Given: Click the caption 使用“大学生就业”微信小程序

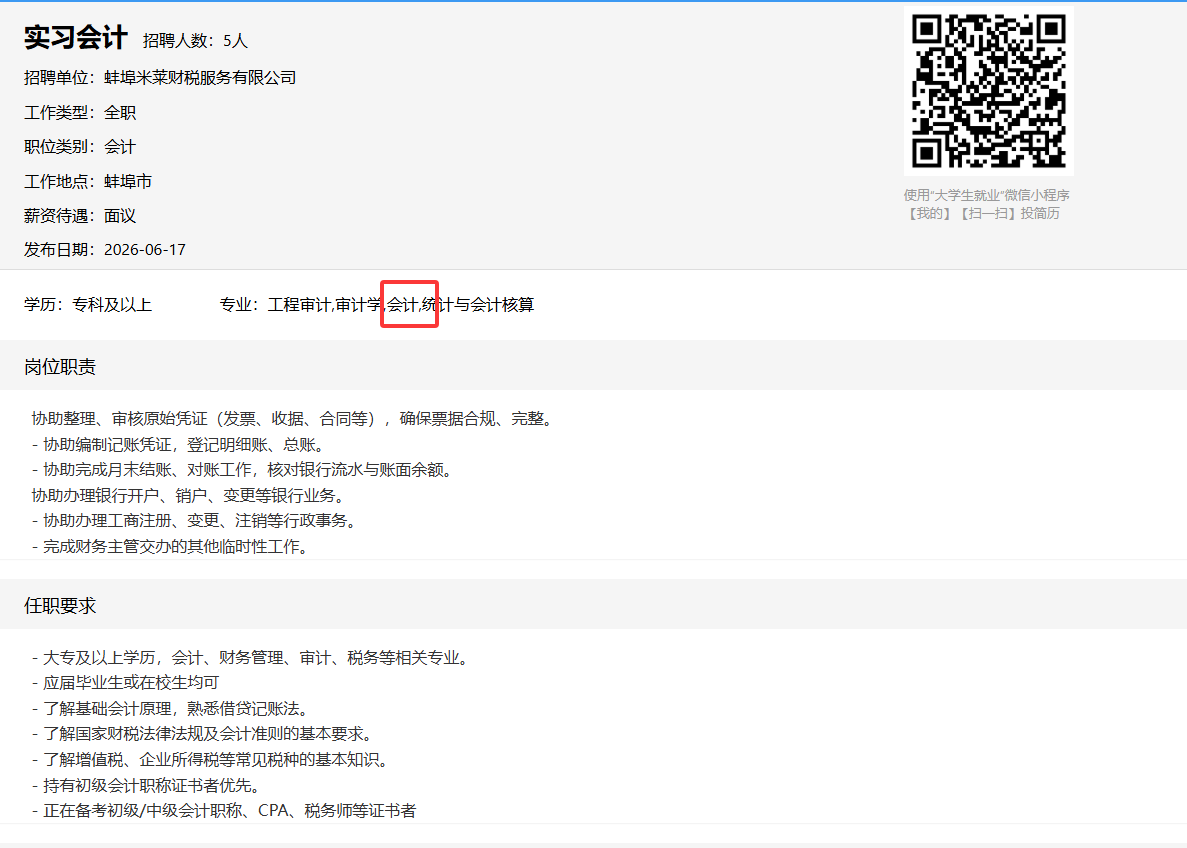Looking at the screenshot, I should (986, 195).
